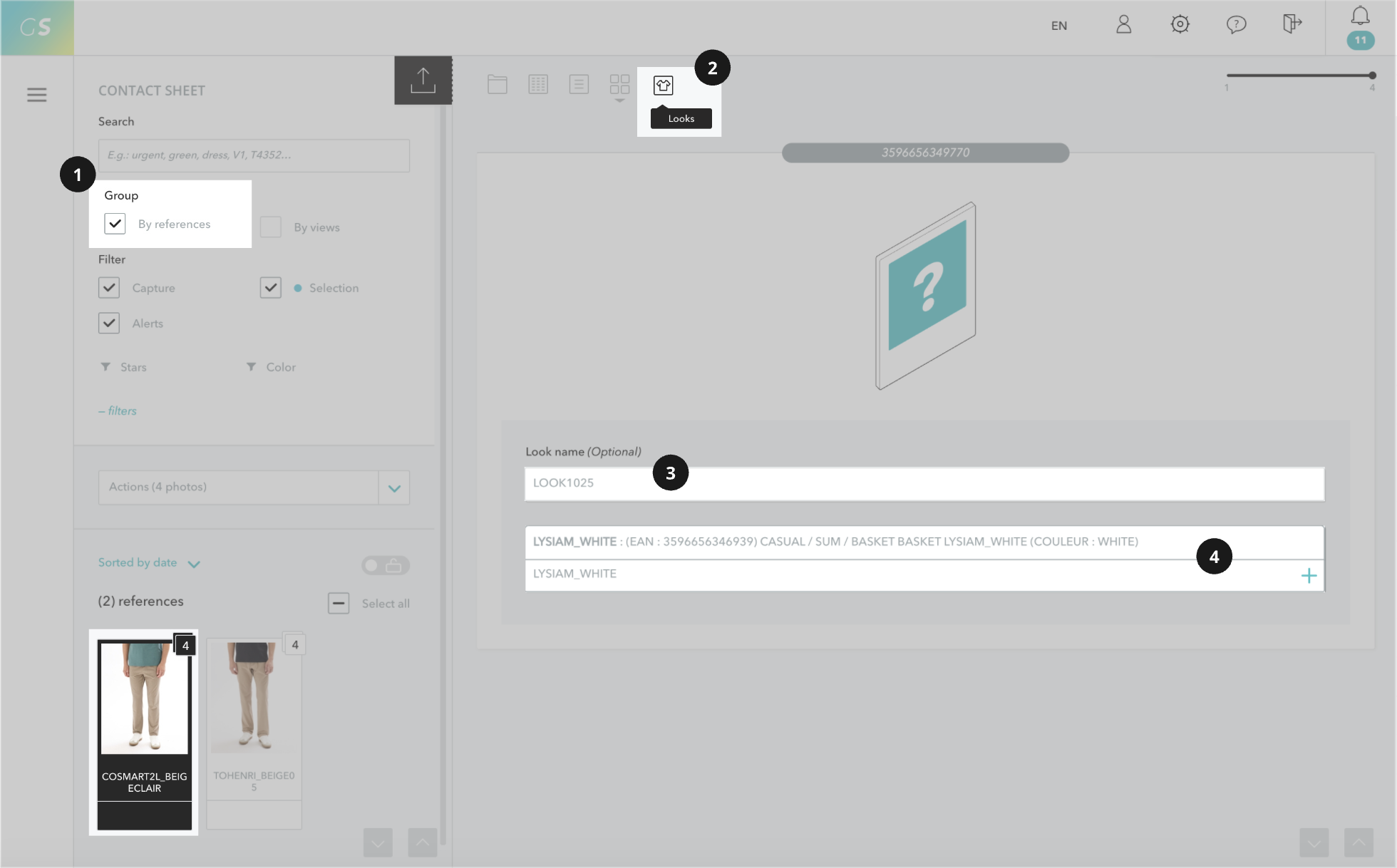
Task: Select the list view icon
Action: (579, 84)
